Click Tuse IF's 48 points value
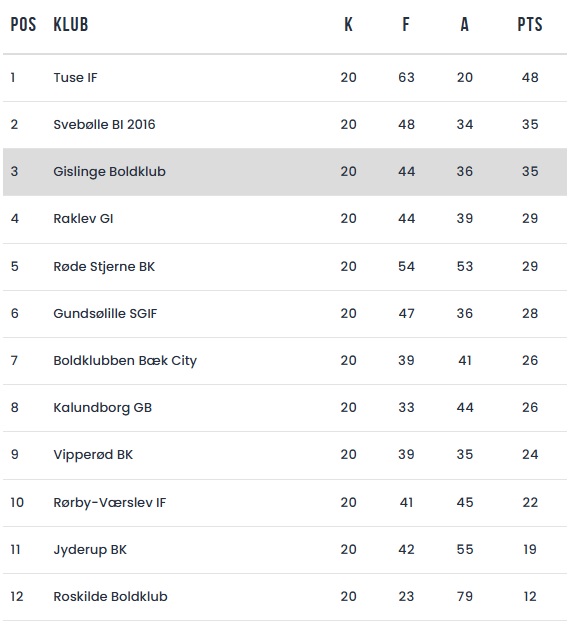This screenshot has height=625, width=571. tap(530, 77)
